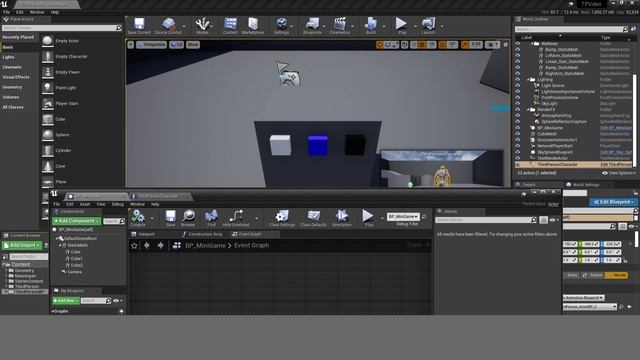The height and width of the screenshot is (360, 640).
Task: Expand the Geometry folder in Content tree
Action: [x=6, y=271]
